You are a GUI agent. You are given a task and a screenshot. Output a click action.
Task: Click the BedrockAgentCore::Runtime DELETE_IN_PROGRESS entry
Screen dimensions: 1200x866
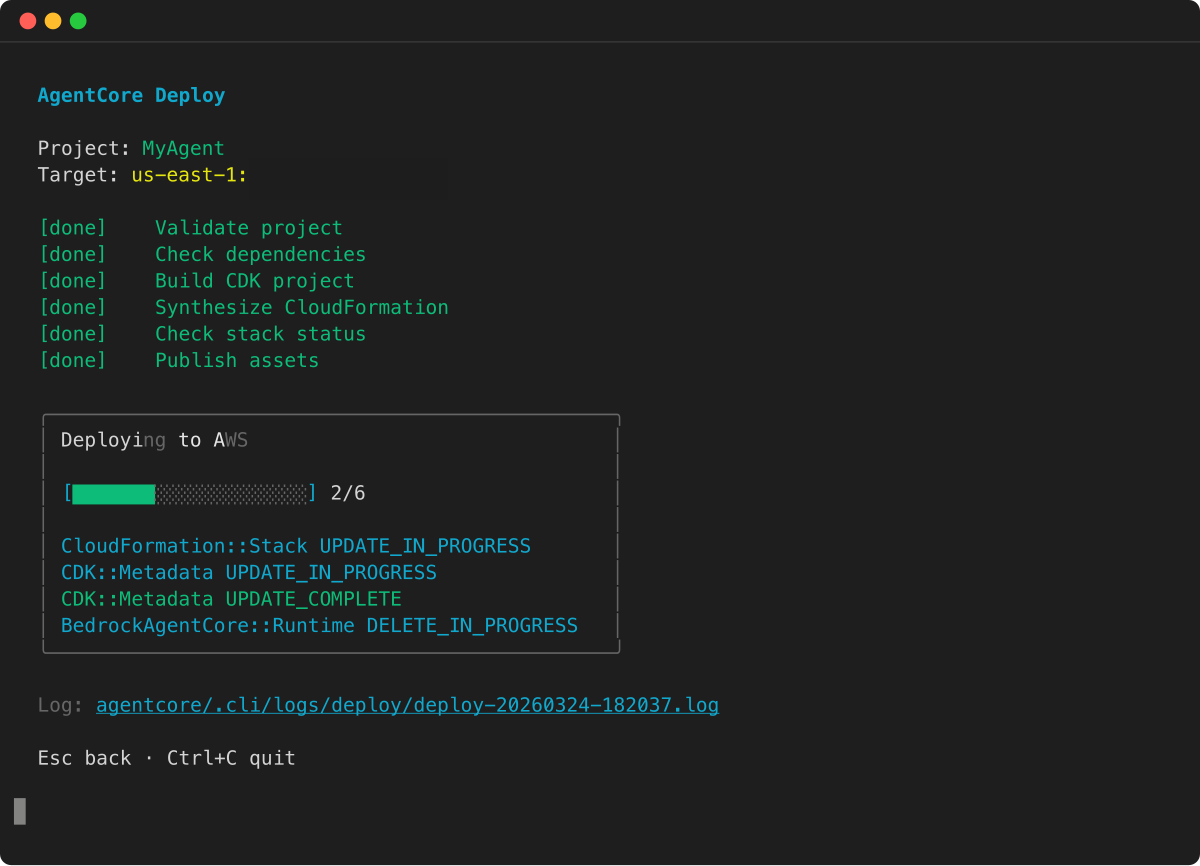pos(319,625)
